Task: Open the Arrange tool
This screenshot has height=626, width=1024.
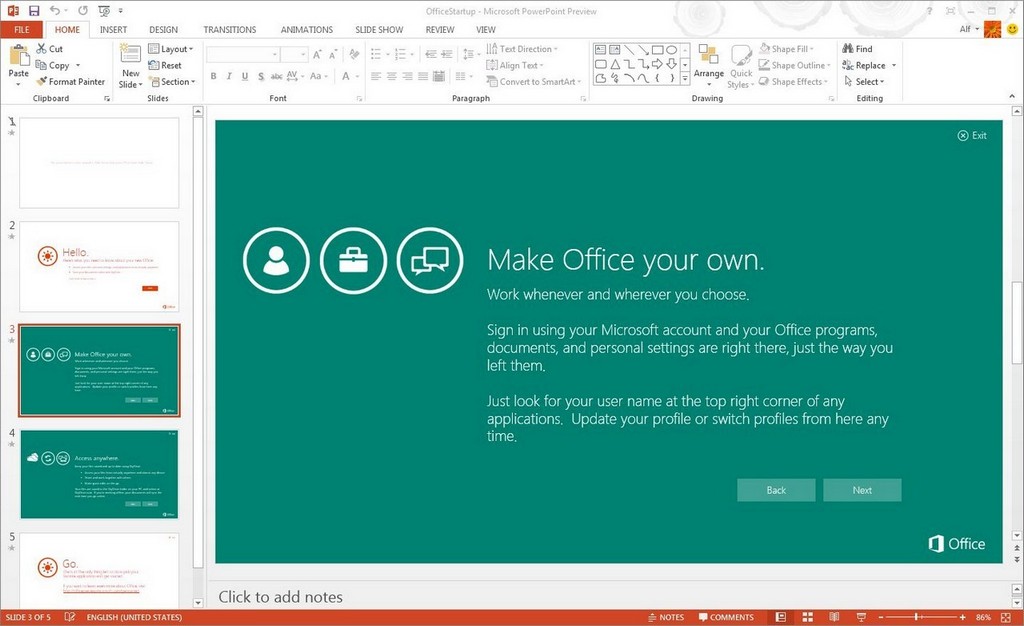Action: 708,65
